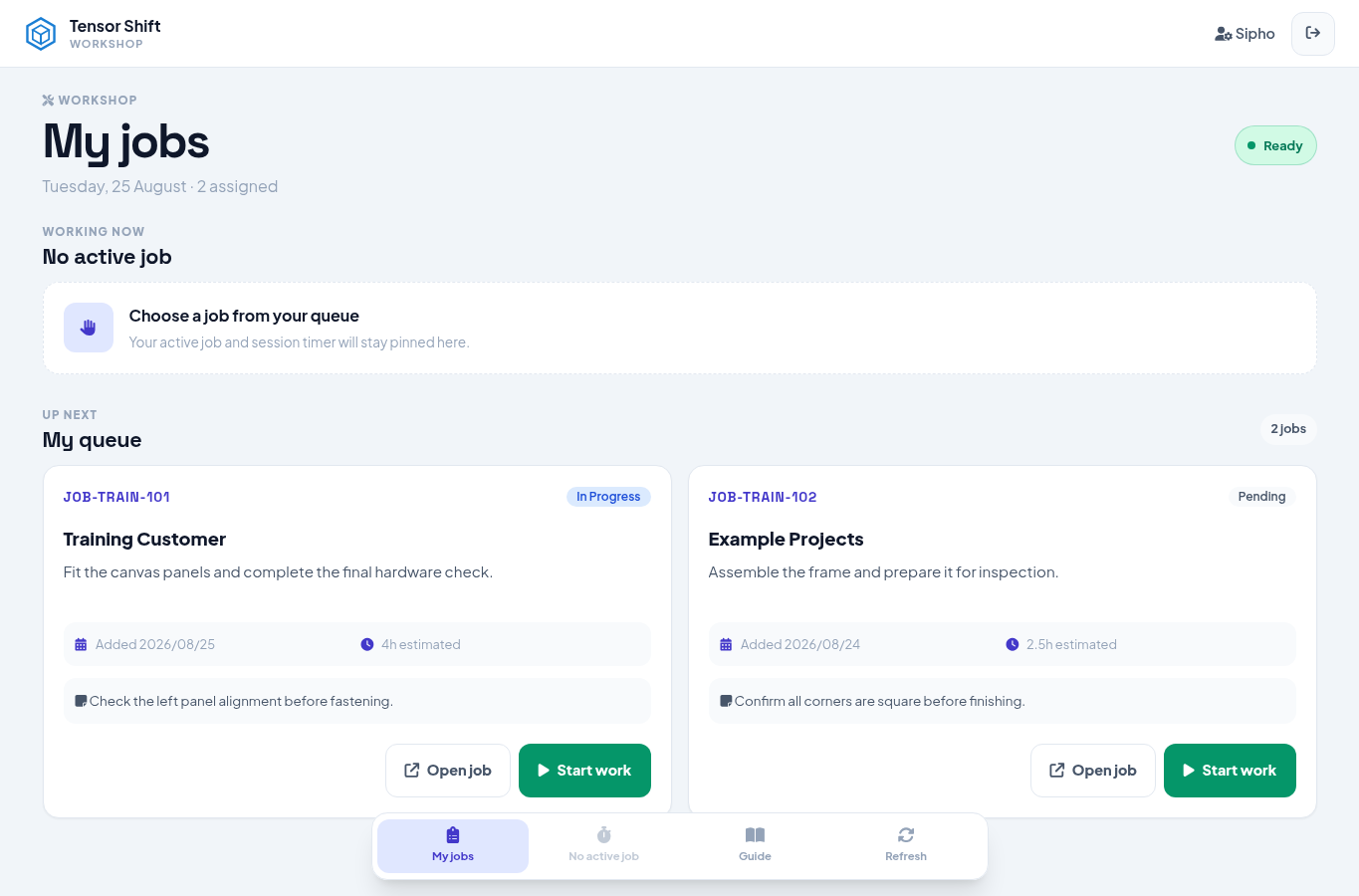Select the No active job timer tab

[603, 846]
